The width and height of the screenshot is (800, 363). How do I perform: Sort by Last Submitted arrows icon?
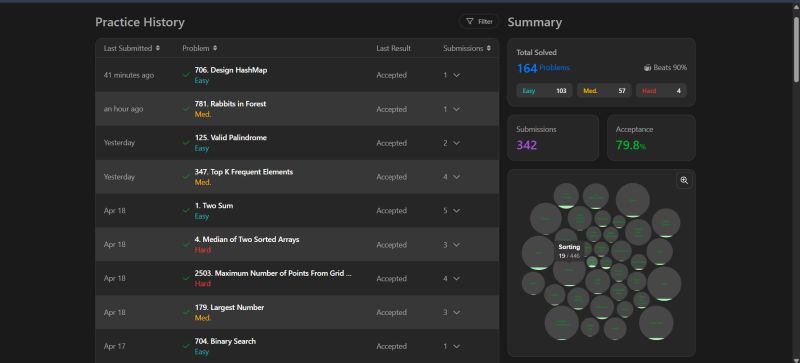[x=158, y=48]
